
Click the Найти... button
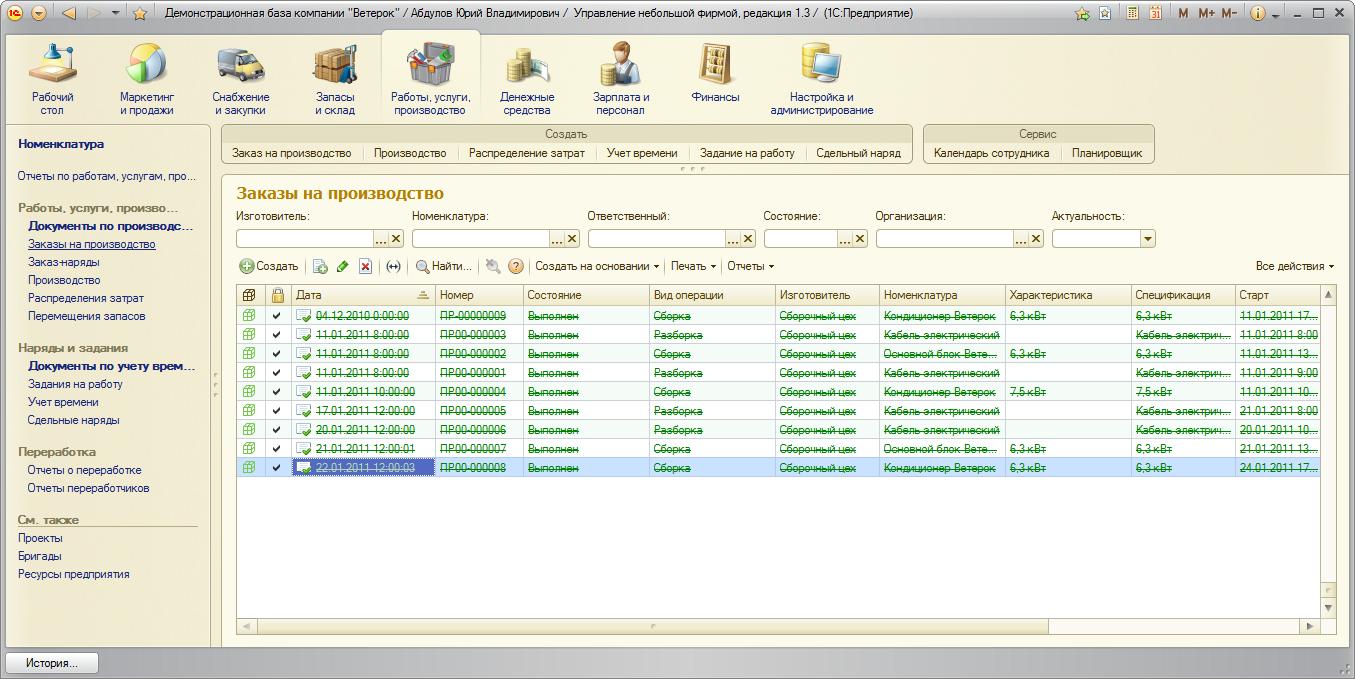(443, 266)
